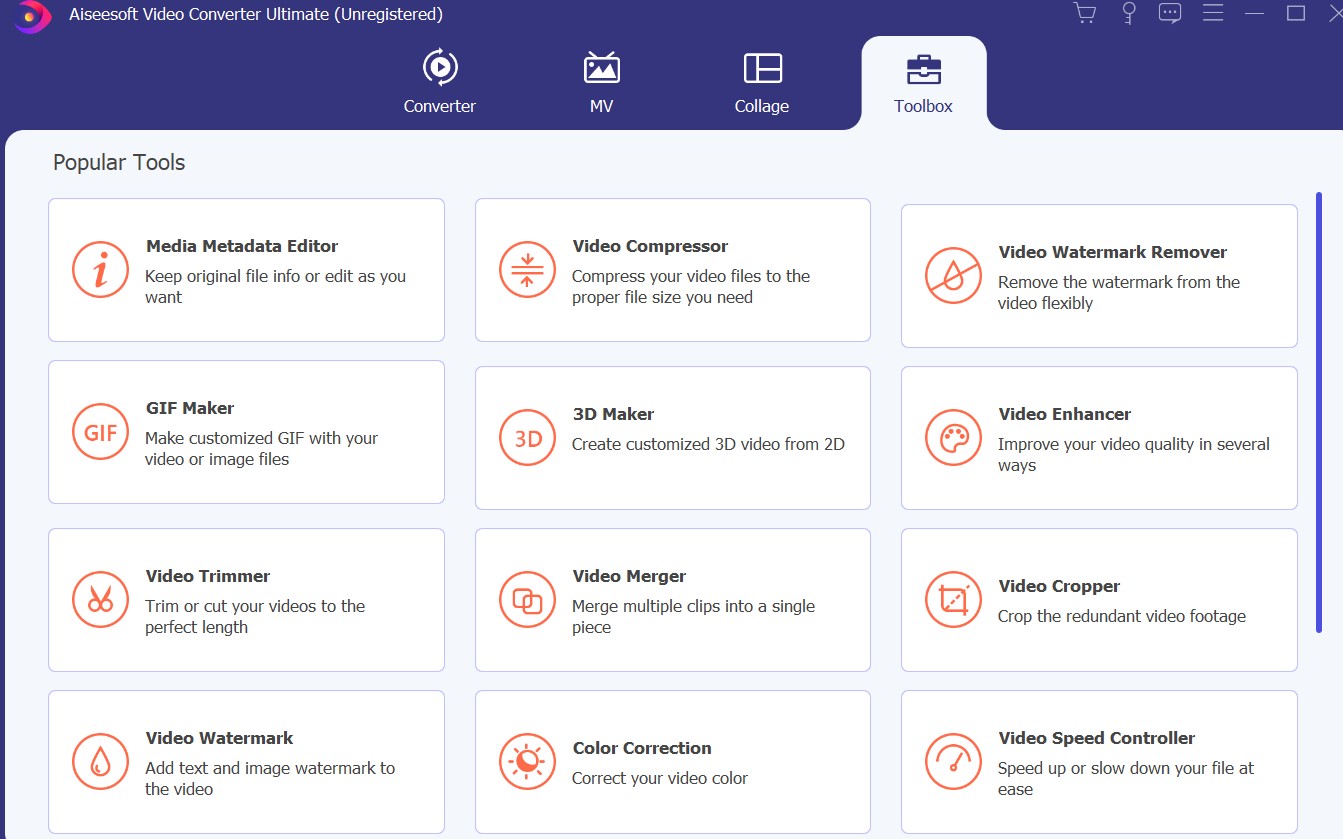Viewport: 1343px width, 839px height.
Task: Click 'Add text and image watermark' description
Action: pos(270,779)
